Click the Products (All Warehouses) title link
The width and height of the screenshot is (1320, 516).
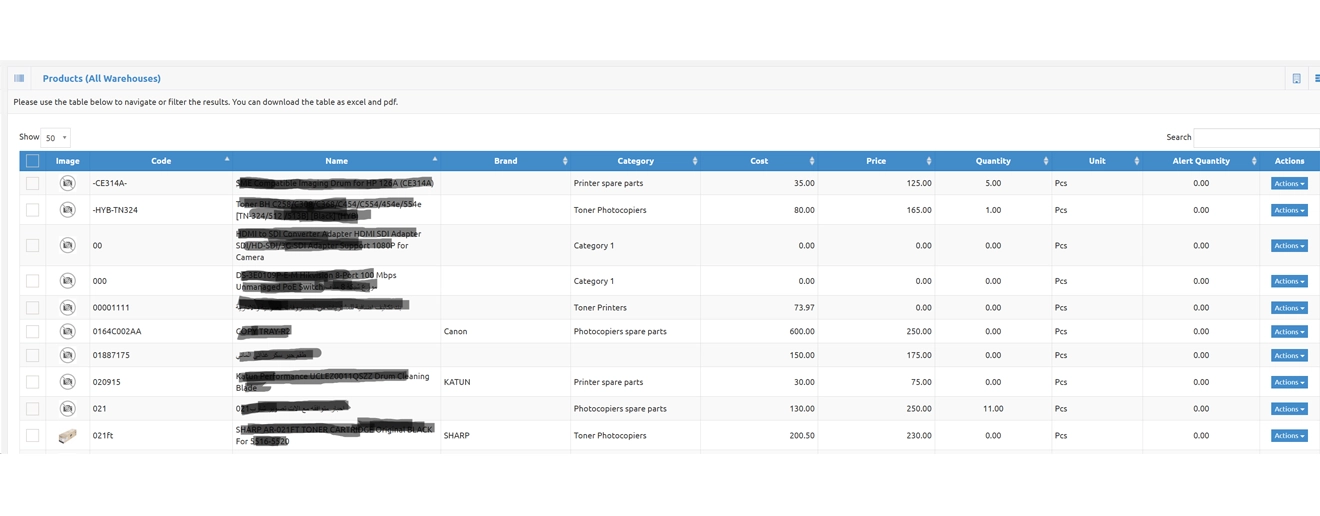point(101,78)
